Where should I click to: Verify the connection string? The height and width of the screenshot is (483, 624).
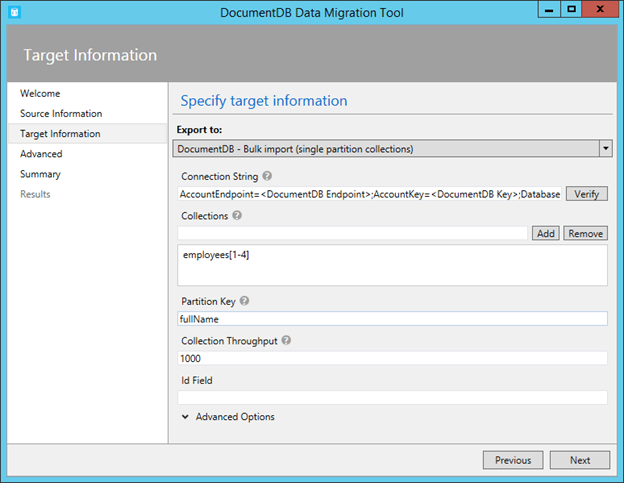point(587,194)
